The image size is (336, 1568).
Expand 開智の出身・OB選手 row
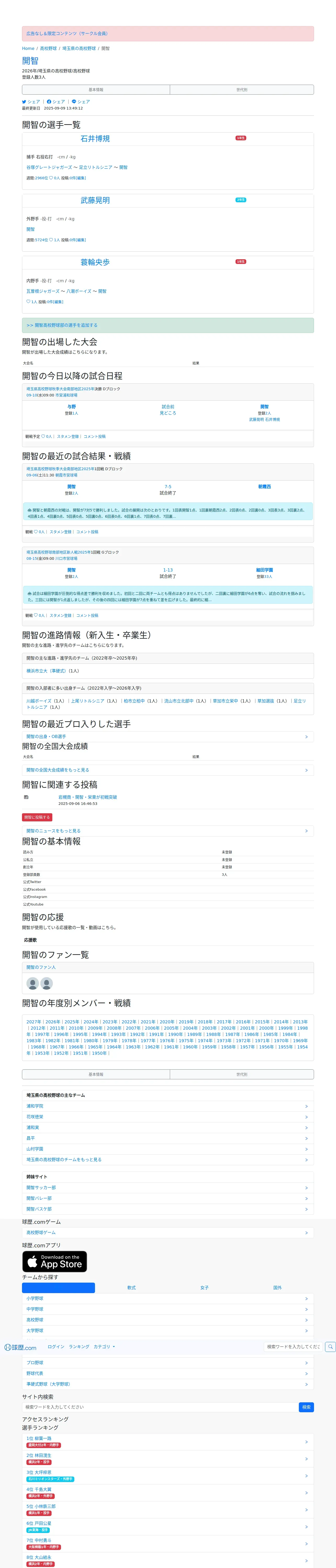[168, 736]
